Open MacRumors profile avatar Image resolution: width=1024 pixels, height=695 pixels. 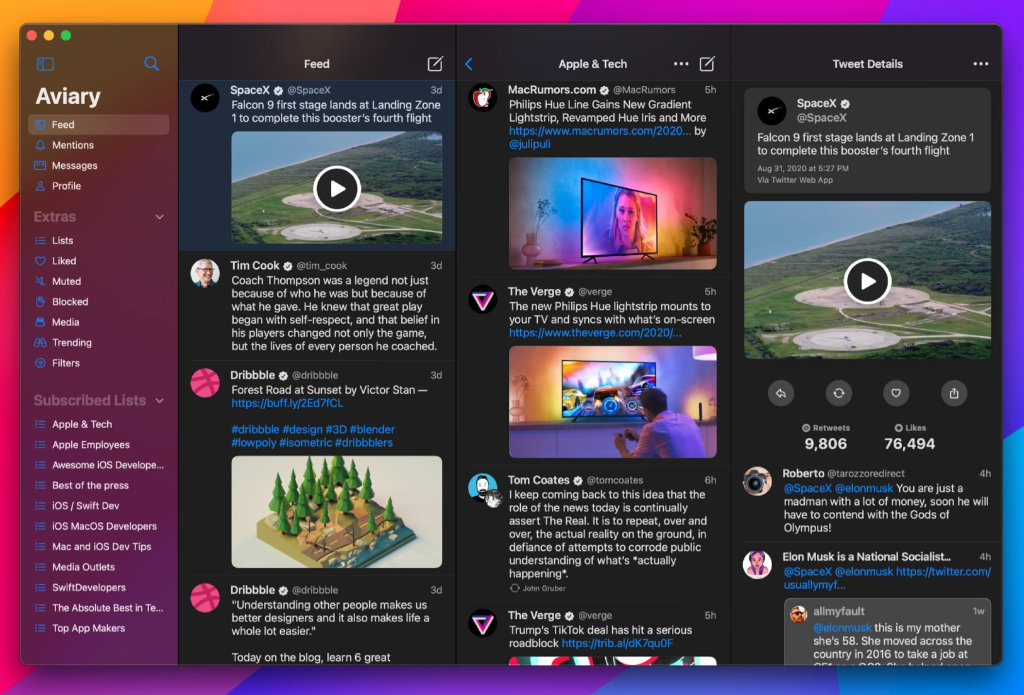click(x=483, y=98)
